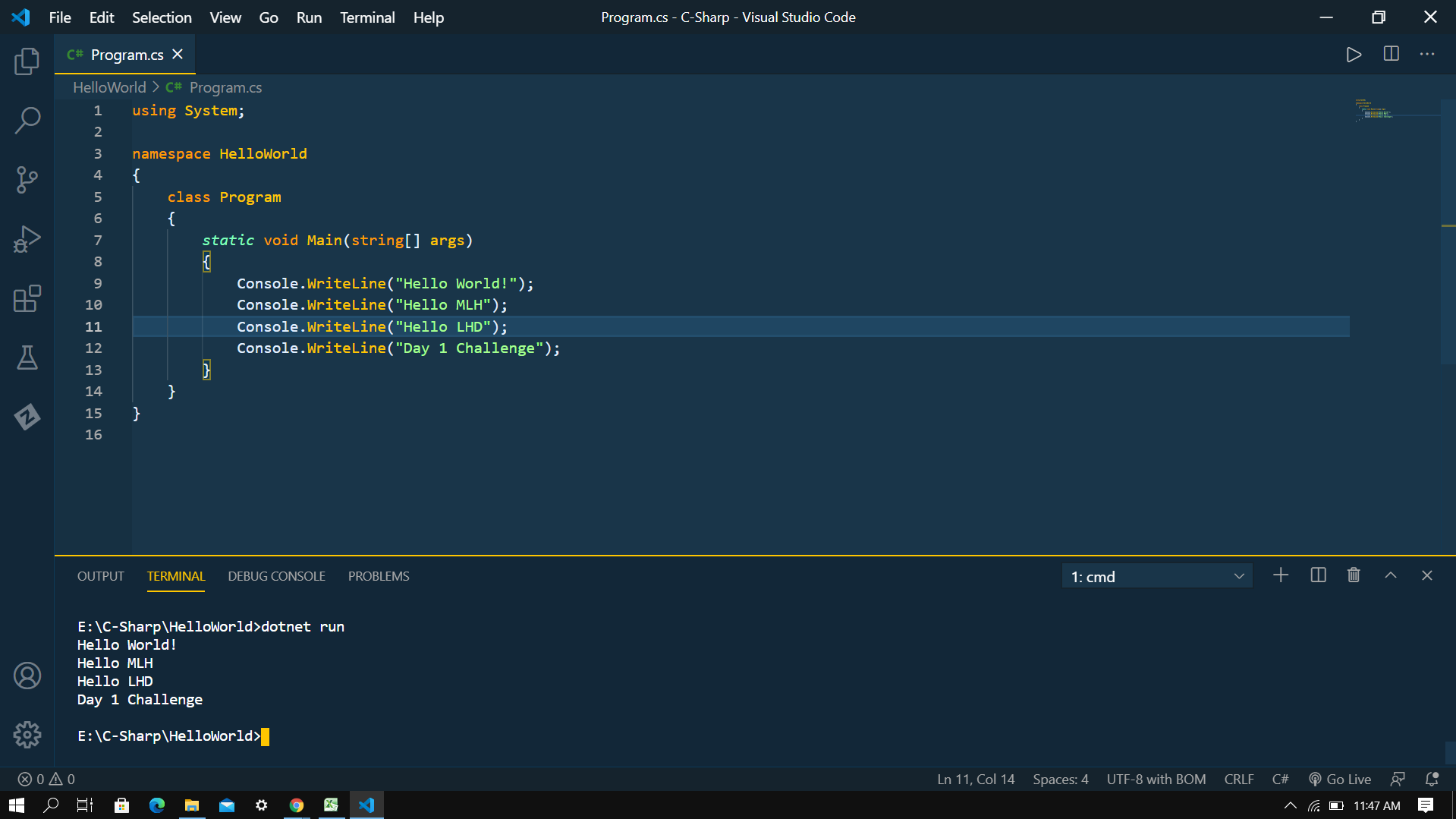Close the terminal panel

tap(1427, 575)
